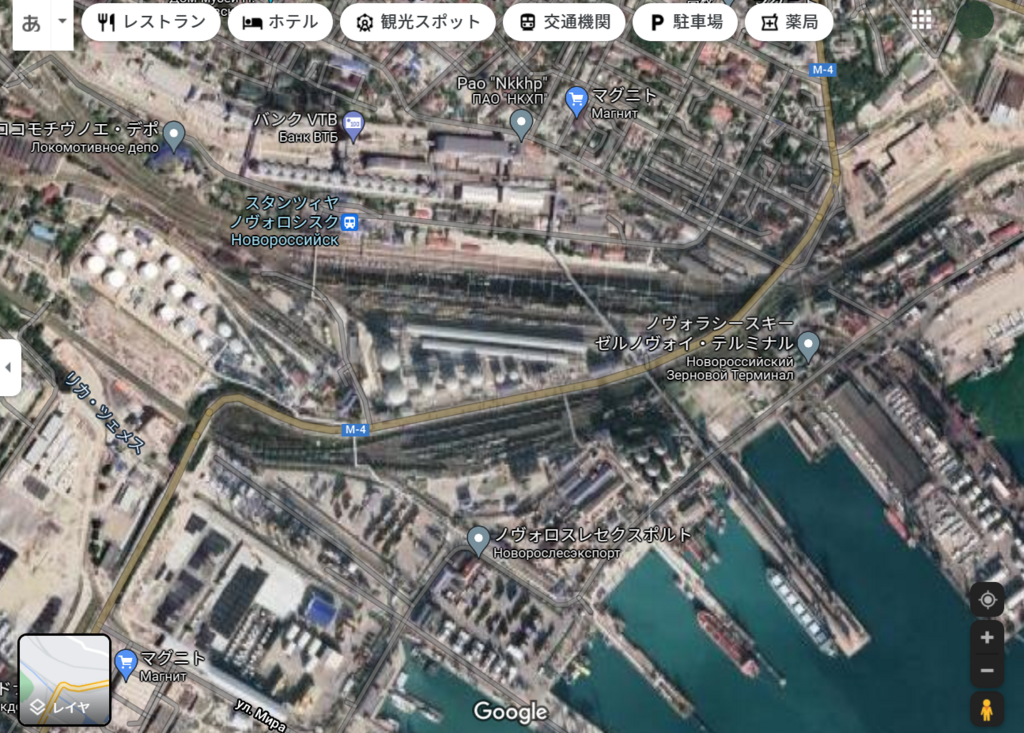
Task: Click the 薬局 filter button
Action: (x=788, y=22)
